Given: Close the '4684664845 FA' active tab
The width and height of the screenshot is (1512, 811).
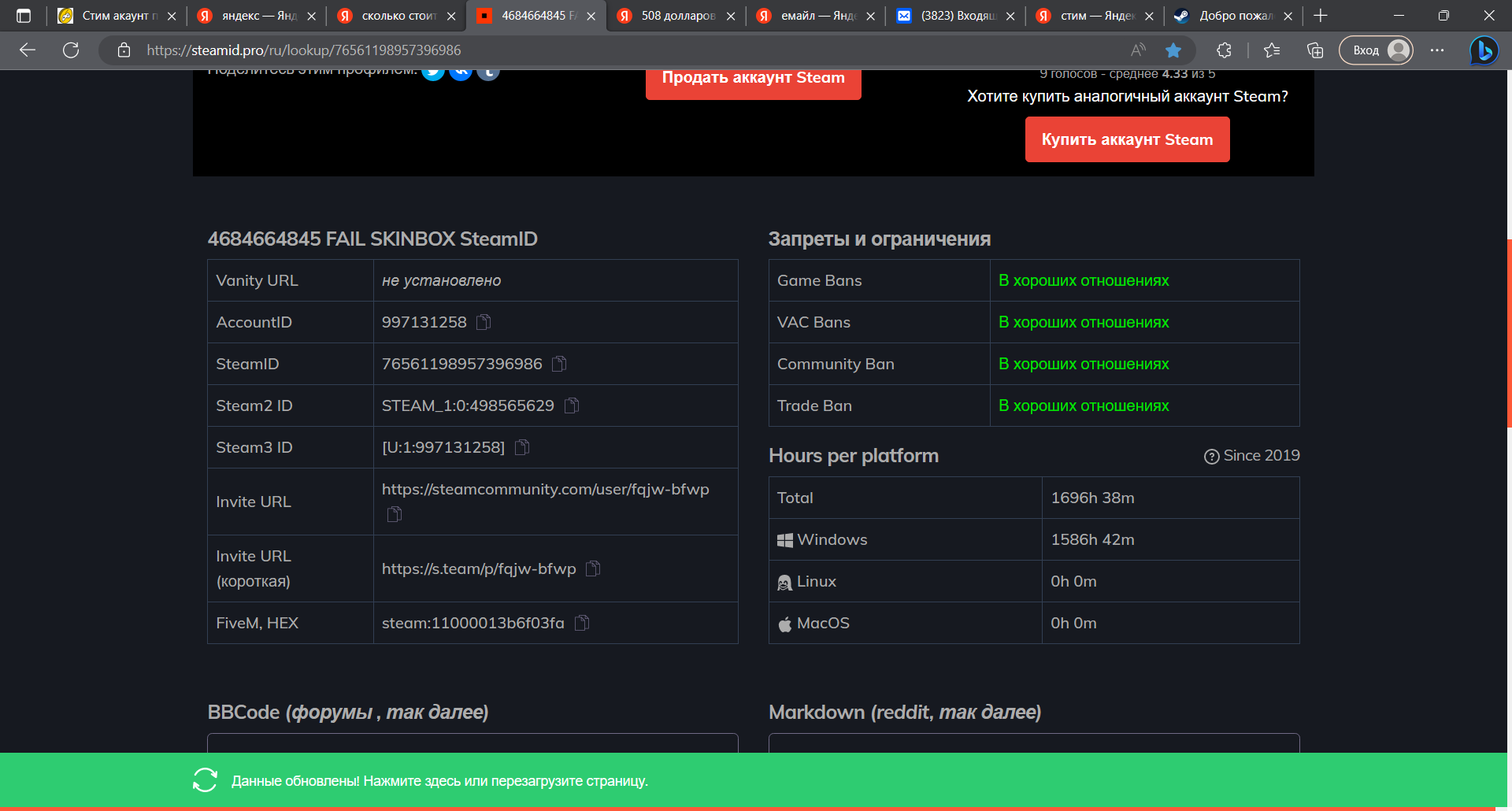Looking at the screenshot, I should point(591,16).
